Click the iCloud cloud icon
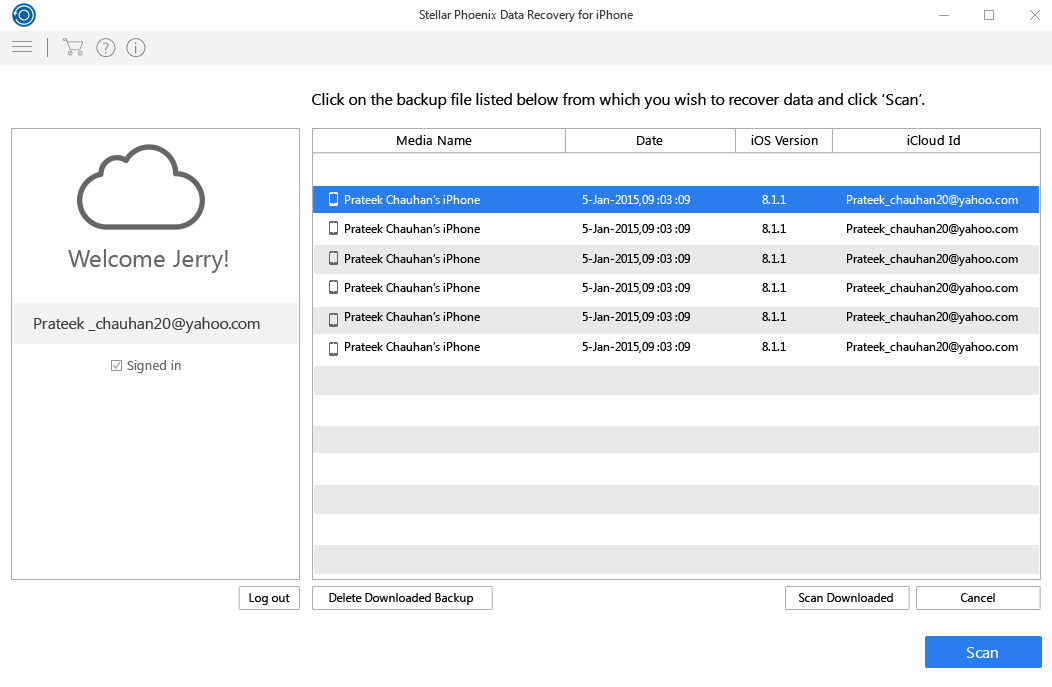Viewport: 1052px width, 687px height. (142, 187)
